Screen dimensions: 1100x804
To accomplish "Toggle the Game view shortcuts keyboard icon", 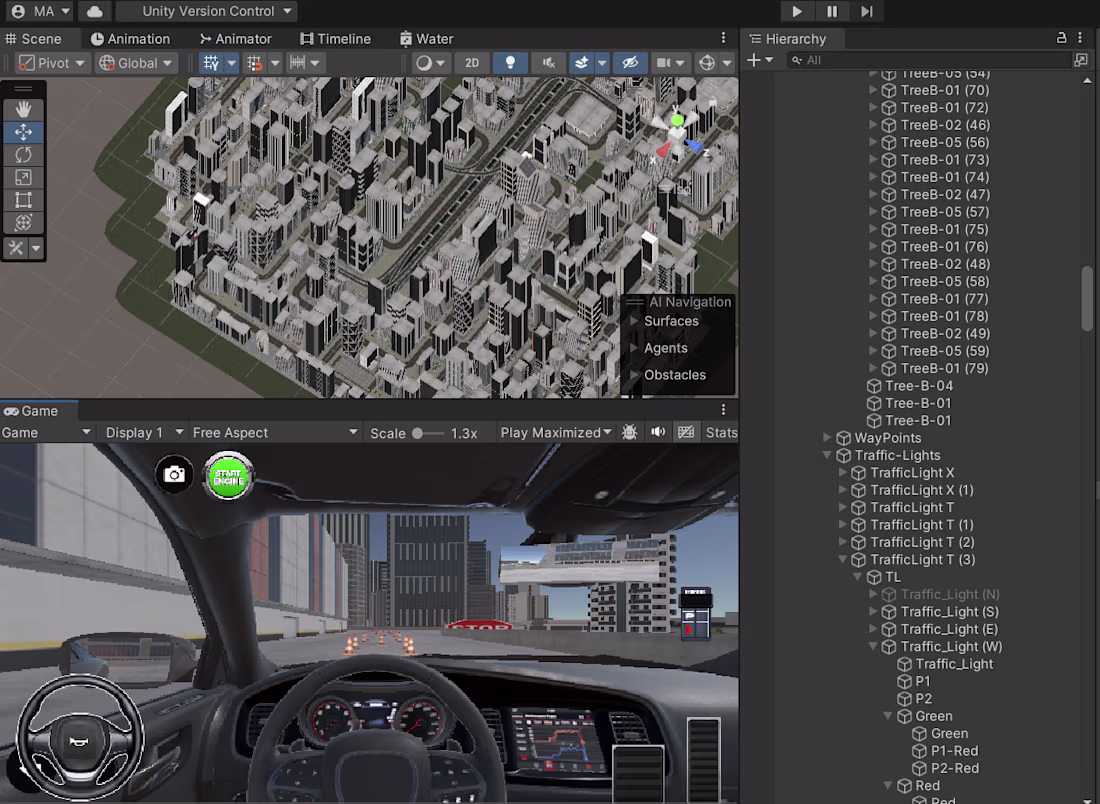I will tap(686, 432).
